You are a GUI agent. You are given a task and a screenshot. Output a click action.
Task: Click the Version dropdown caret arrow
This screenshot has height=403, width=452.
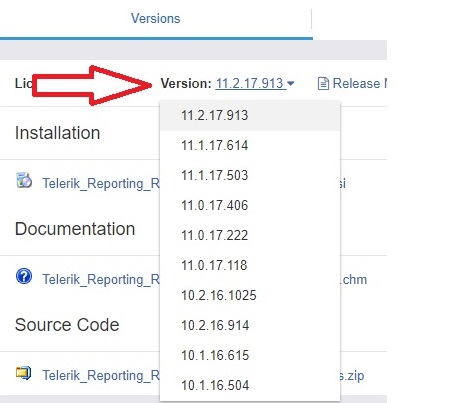pyautogui.click(x=291, y=83)
